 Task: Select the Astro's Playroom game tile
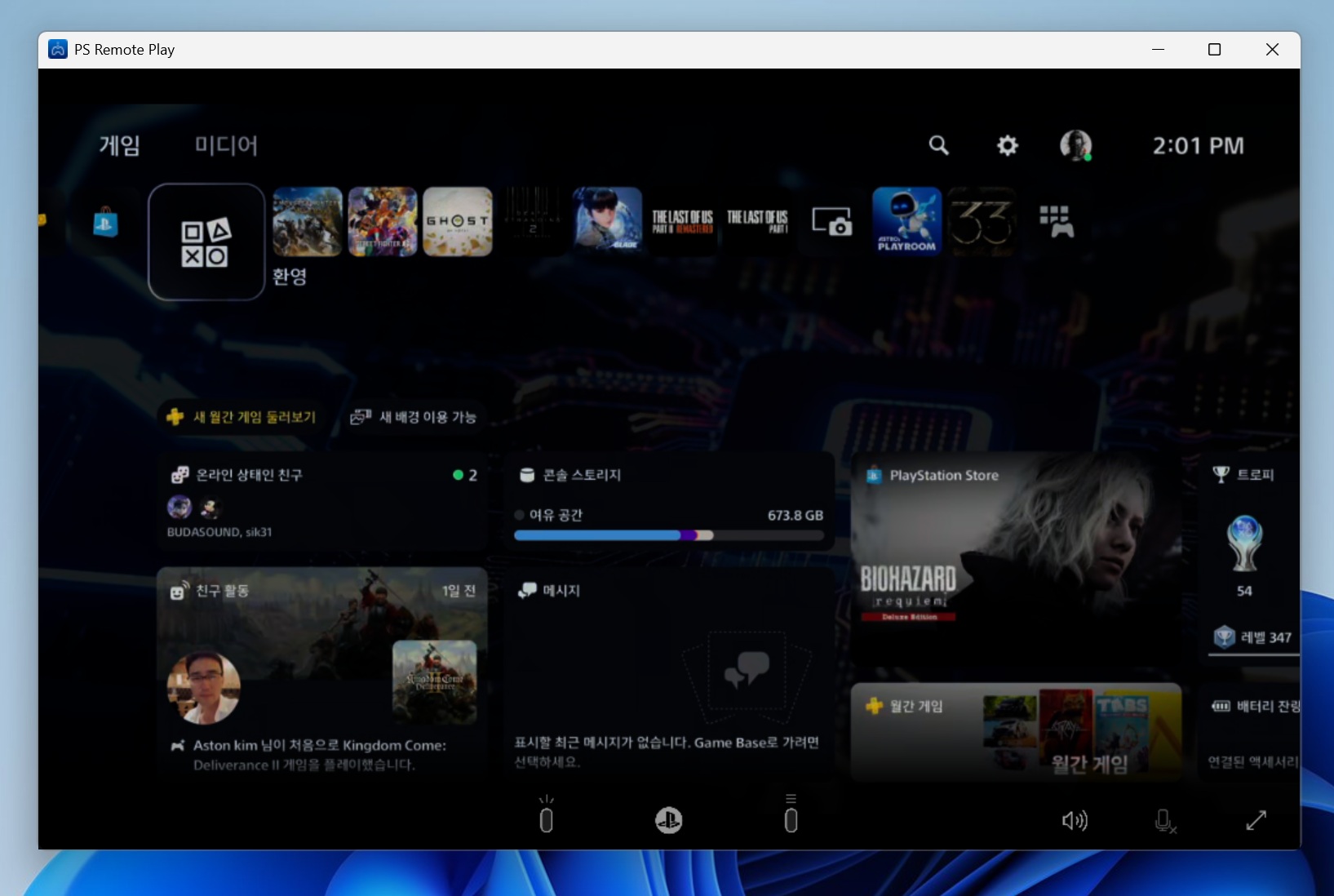pyautogui.click(x=906, y=222)
